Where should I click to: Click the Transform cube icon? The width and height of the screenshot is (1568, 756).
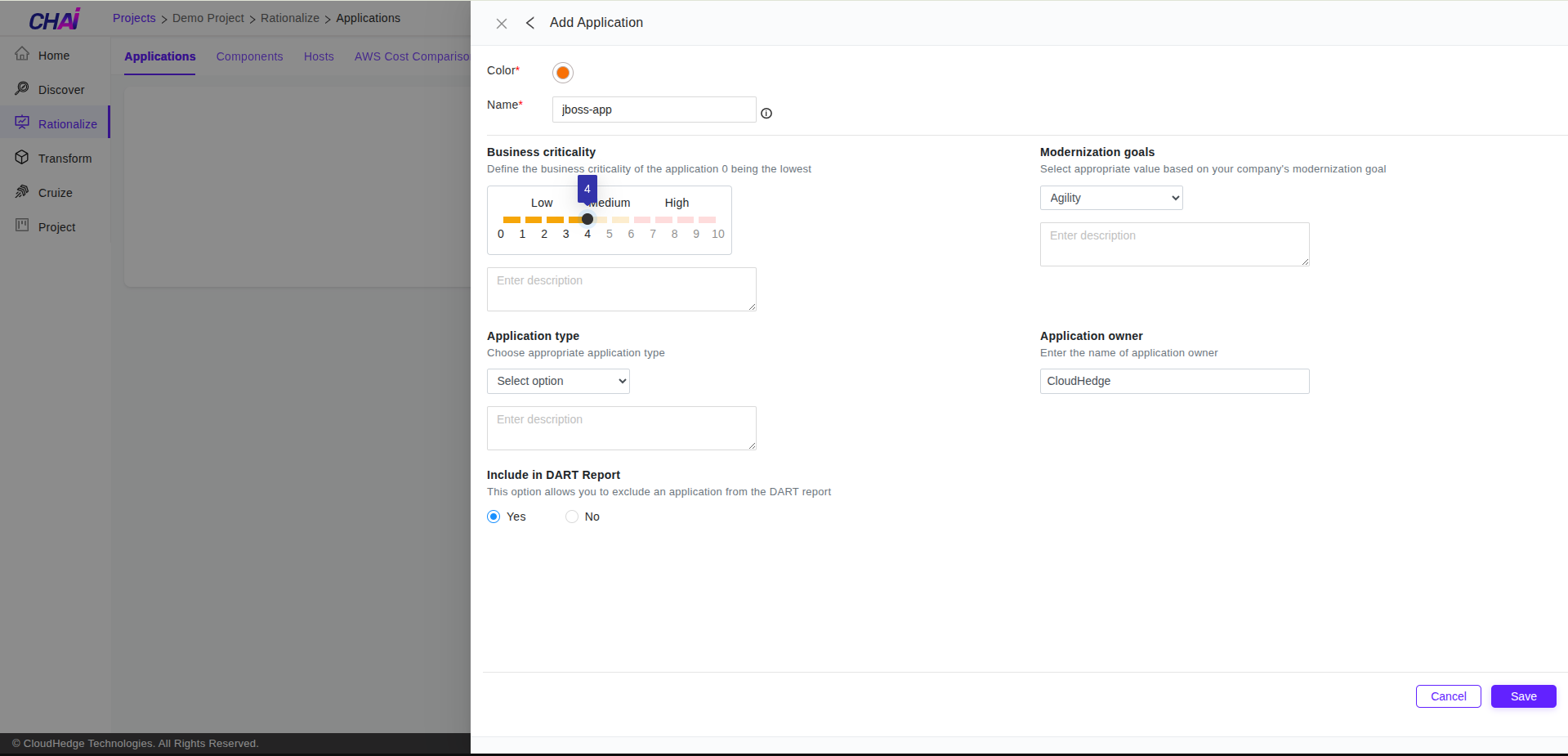pyautogui.click(x=22, y=157)
